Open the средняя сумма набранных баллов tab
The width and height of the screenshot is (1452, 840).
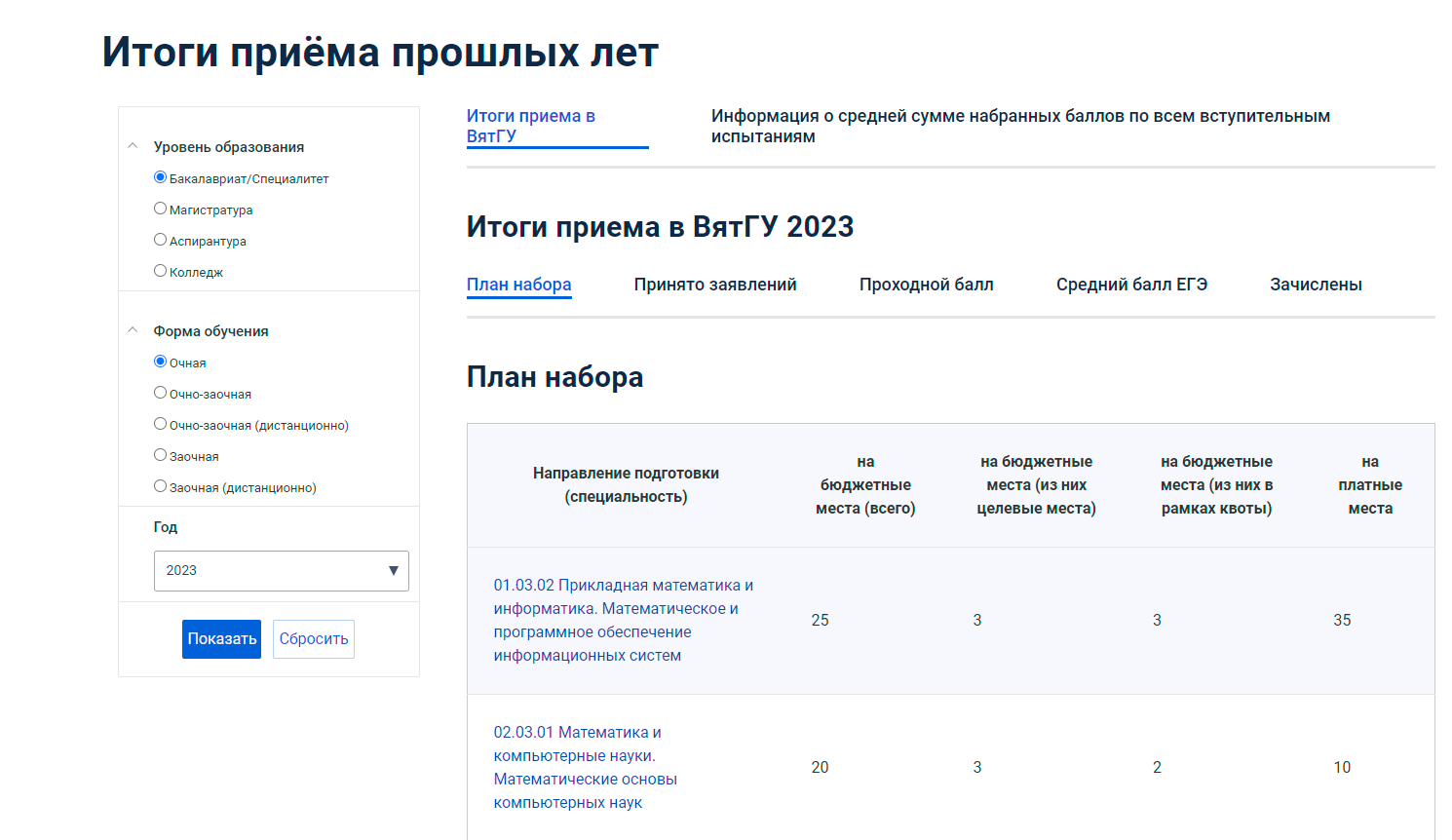(1020, 126)
